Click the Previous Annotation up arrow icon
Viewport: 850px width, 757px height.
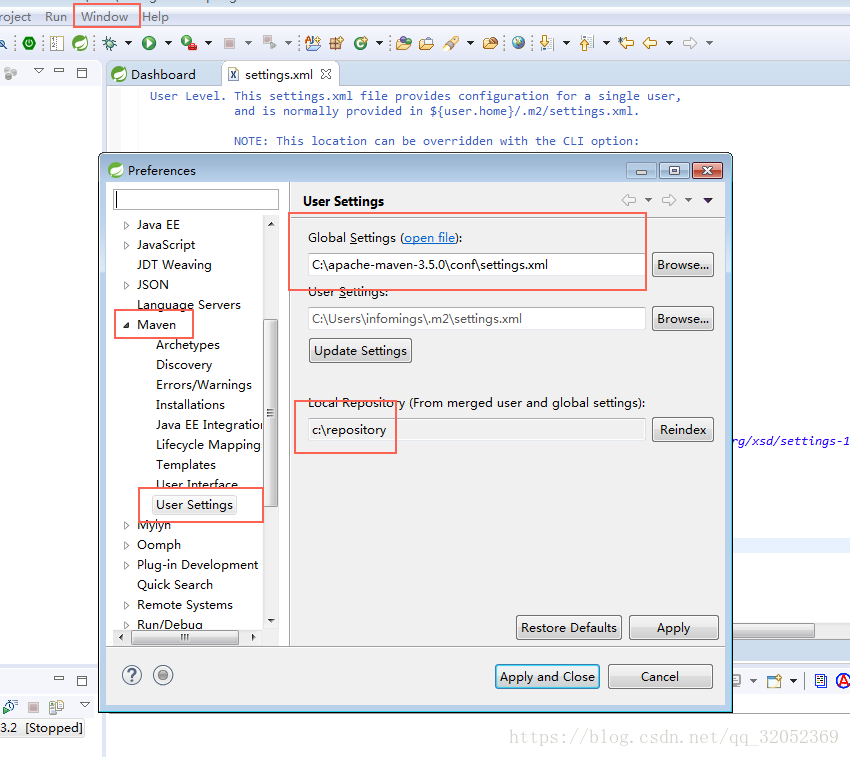coord(586,43)
